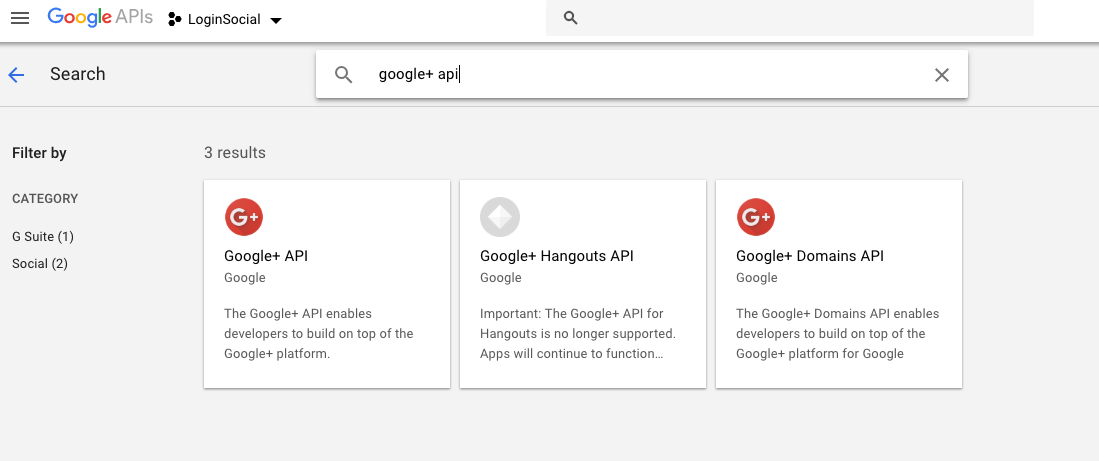Open the hamburger navigation menu

20,18
